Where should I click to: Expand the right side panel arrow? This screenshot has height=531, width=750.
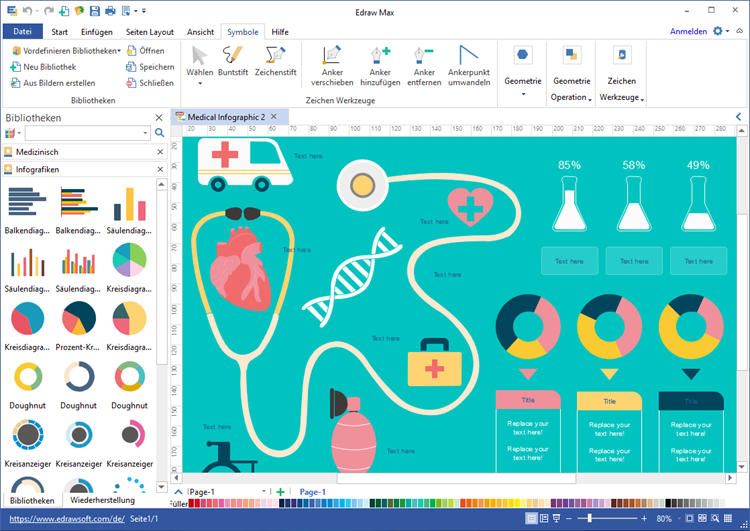pyautogui.click(x=739, y=117)
